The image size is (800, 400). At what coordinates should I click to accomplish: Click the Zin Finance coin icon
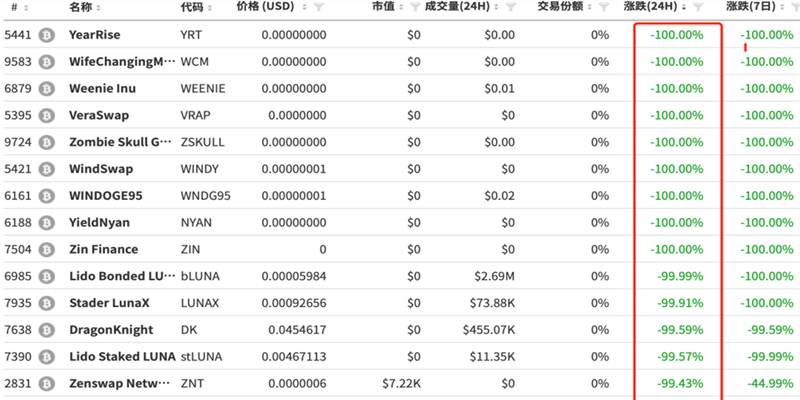(x=47, y=249)
